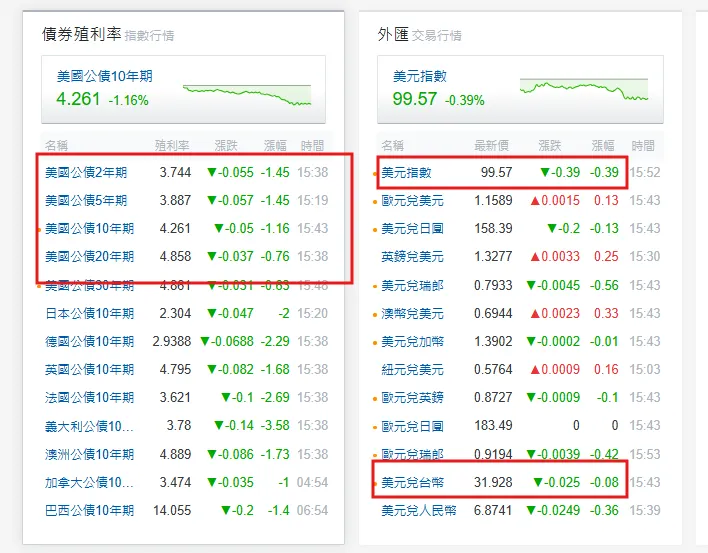
Task: Select the 0.6944 exchange rate value
Action: coord(493,313)
